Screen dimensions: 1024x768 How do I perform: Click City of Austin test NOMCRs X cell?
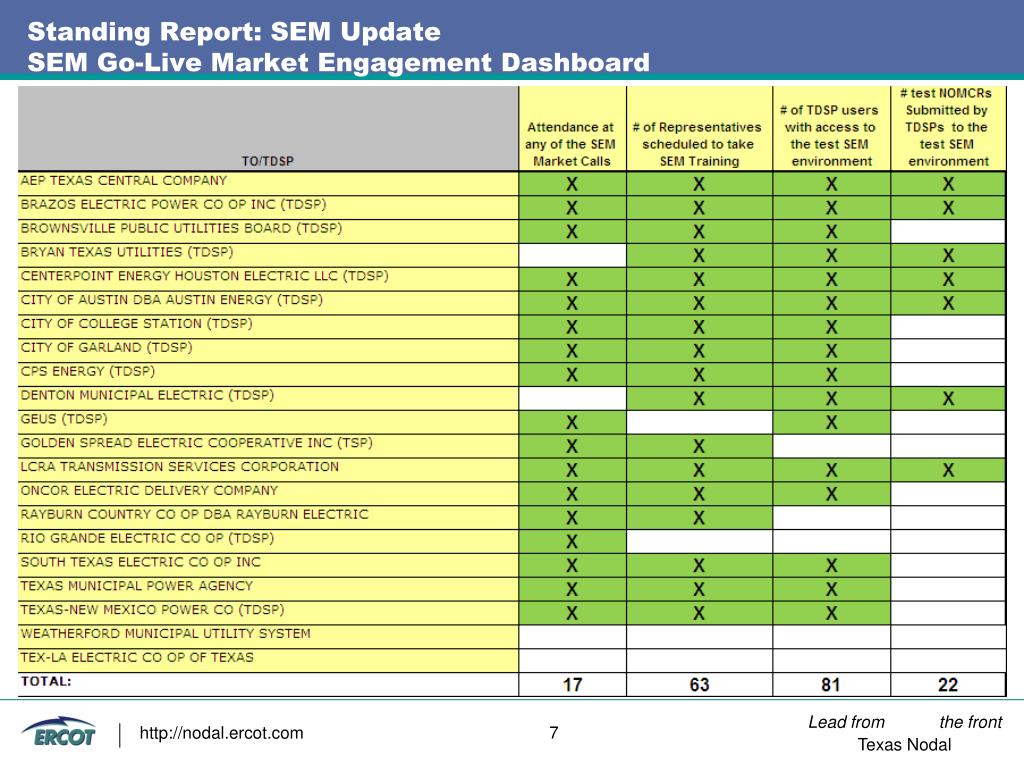coord(948,303)
